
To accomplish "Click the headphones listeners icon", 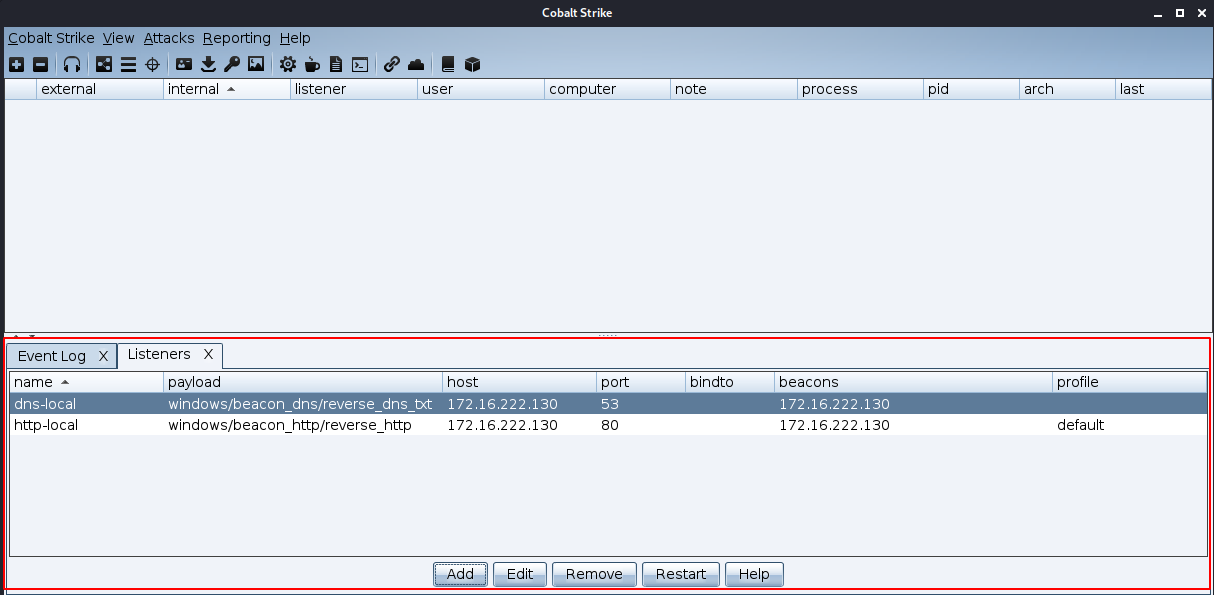I will [x=72, y=64].
